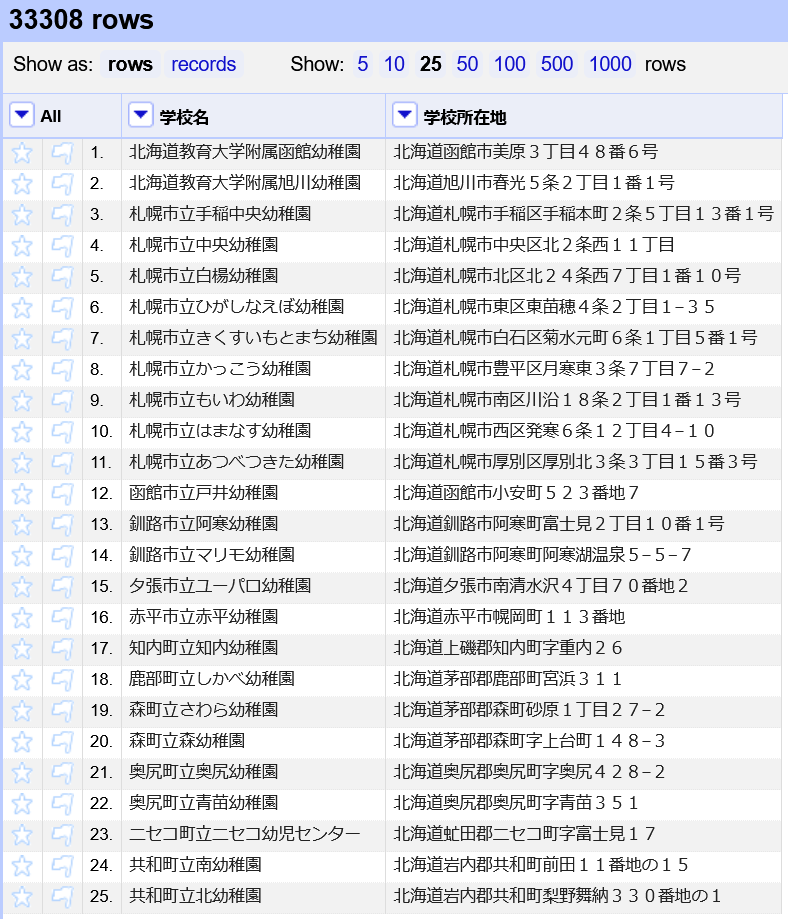Open the 学校名 column dropdown menu
Screen dimensions: 788x919
click(141, 115)
